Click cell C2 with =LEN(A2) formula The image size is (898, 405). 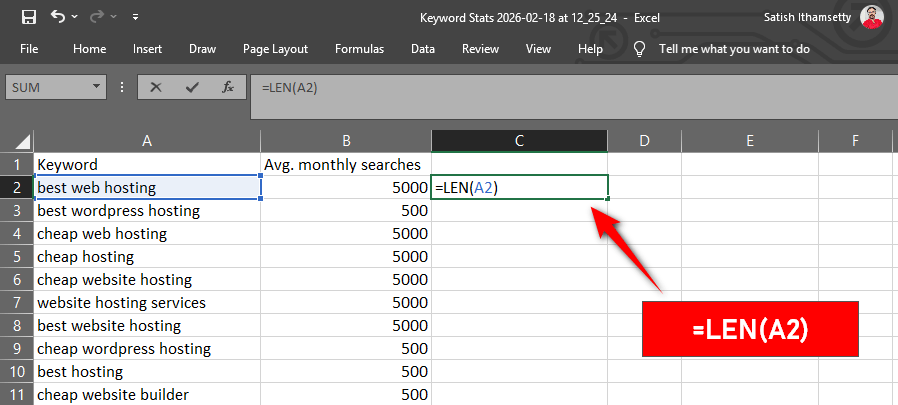tap(519, 188)
